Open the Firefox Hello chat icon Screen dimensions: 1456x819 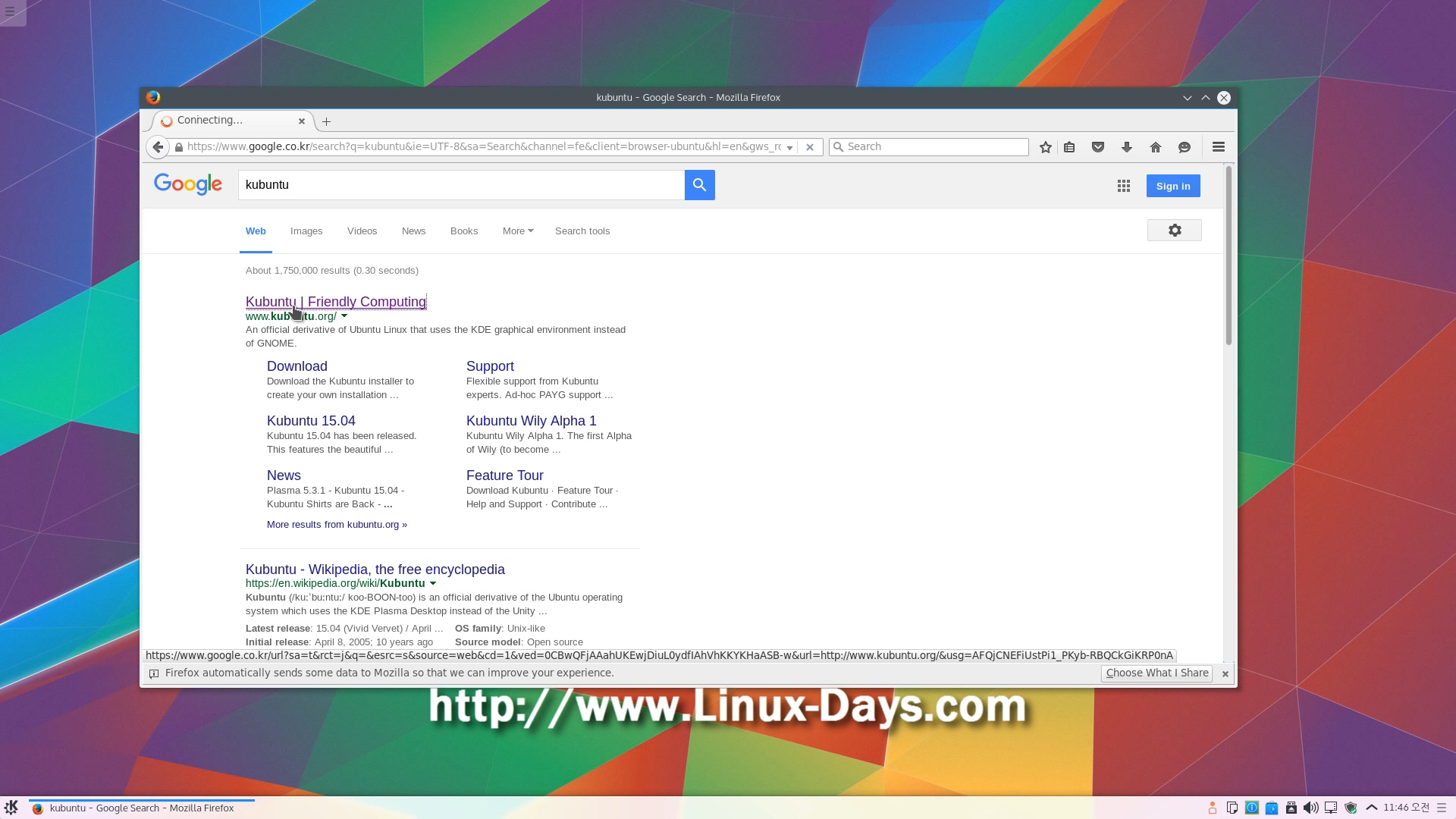point(1185,147)
